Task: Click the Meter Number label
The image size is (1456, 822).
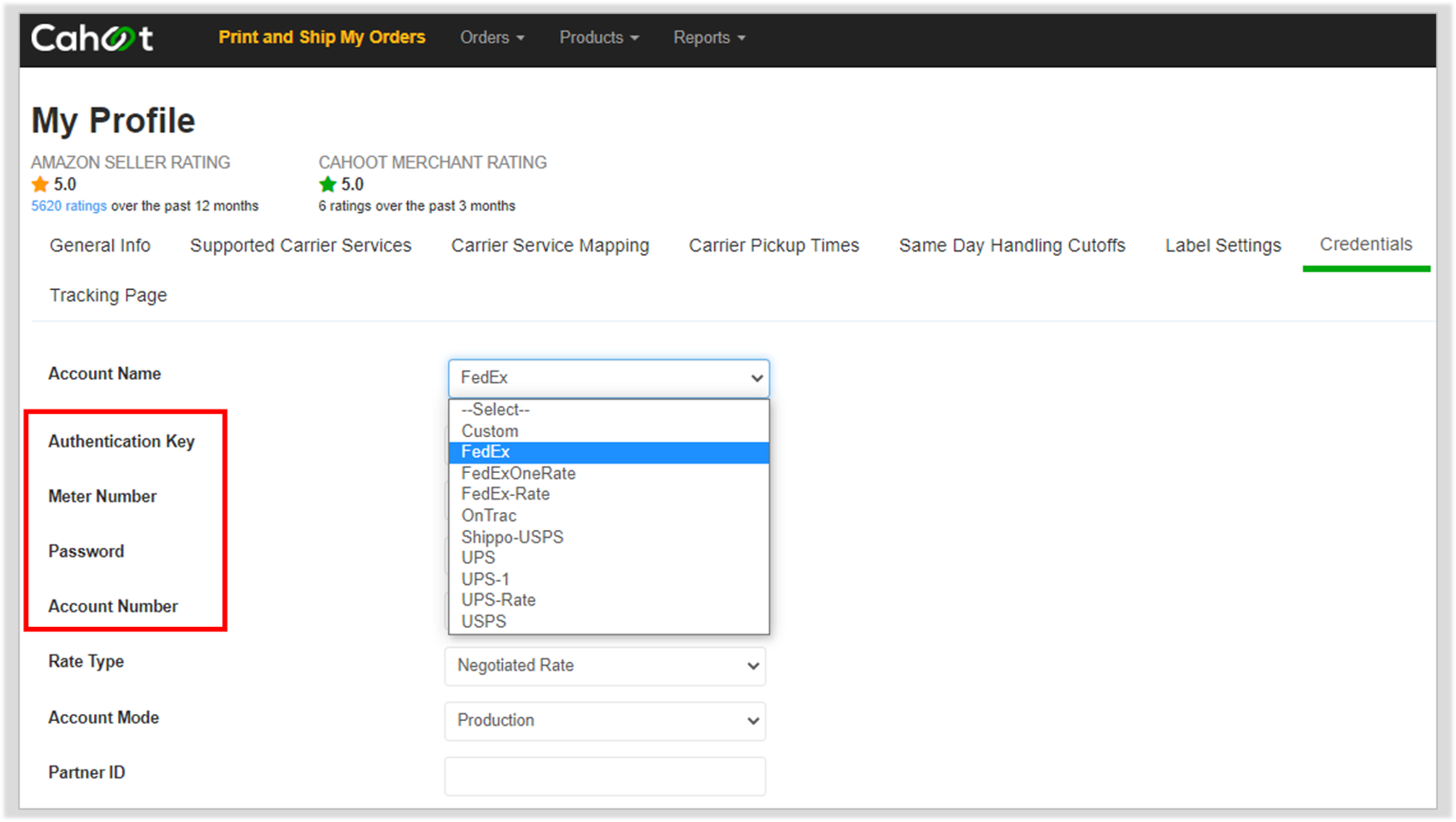Action: (103, 496)
